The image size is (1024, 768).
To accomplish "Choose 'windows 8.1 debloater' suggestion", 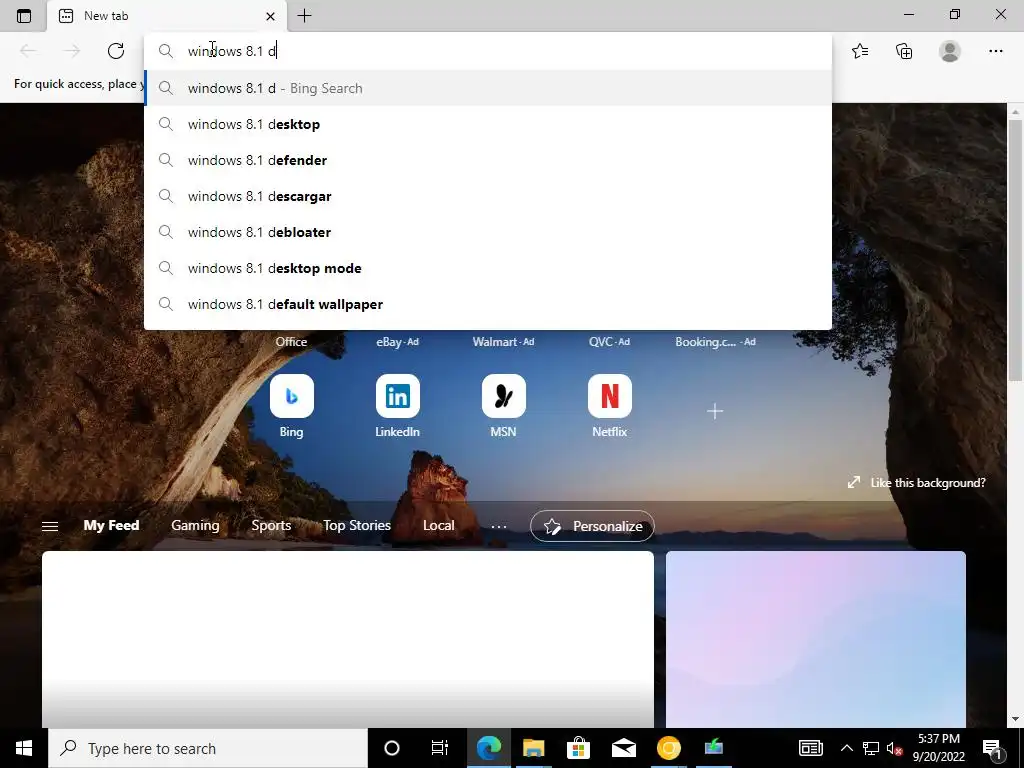I will pos(487,232).
